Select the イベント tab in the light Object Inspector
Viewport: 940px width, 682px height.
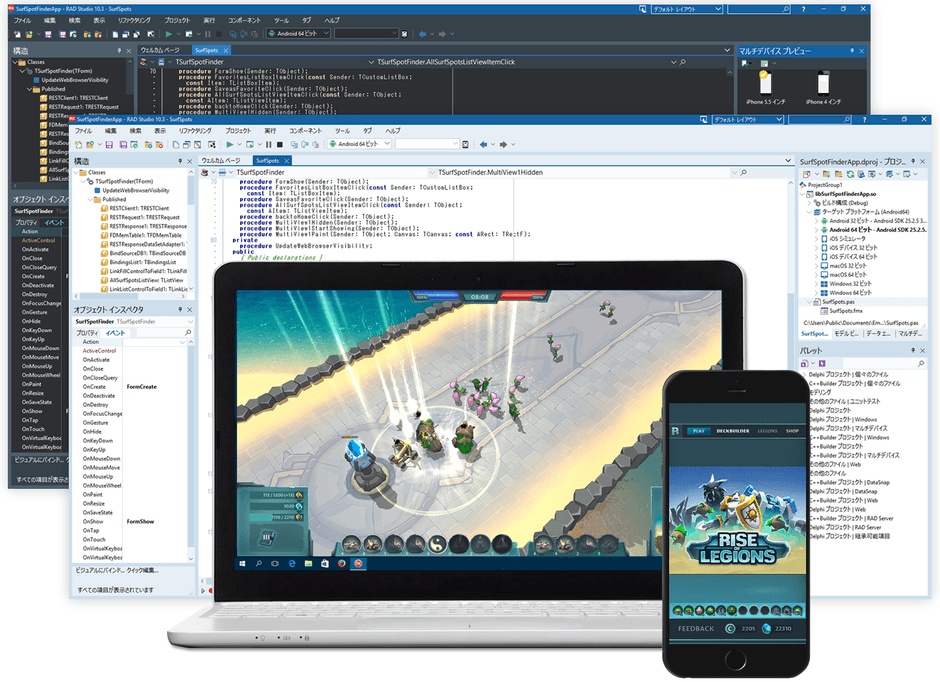[x=115, y=332]
